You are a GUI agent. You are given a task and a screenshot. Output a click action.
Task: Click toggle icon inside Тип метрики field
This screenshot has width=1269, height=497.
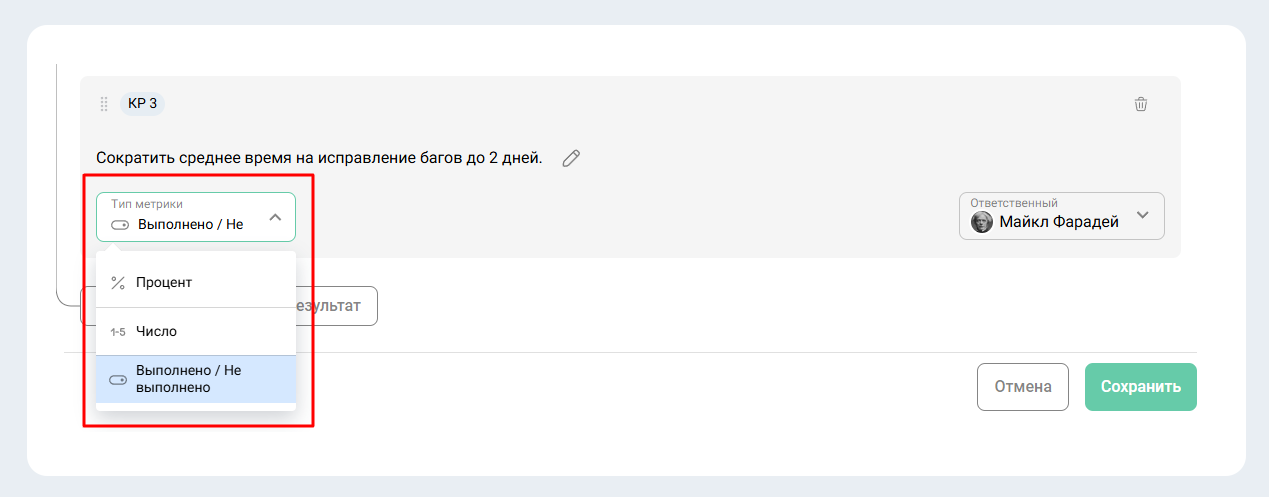pos(120,225)
